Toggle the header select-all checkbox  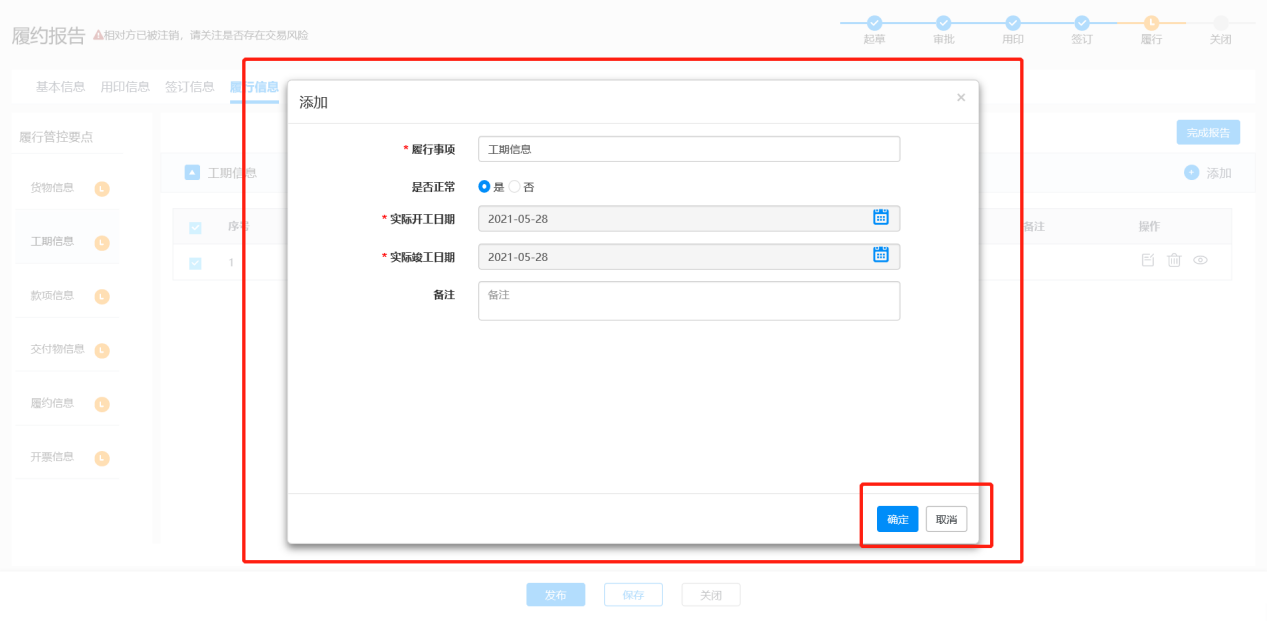[x=195, y=228]
